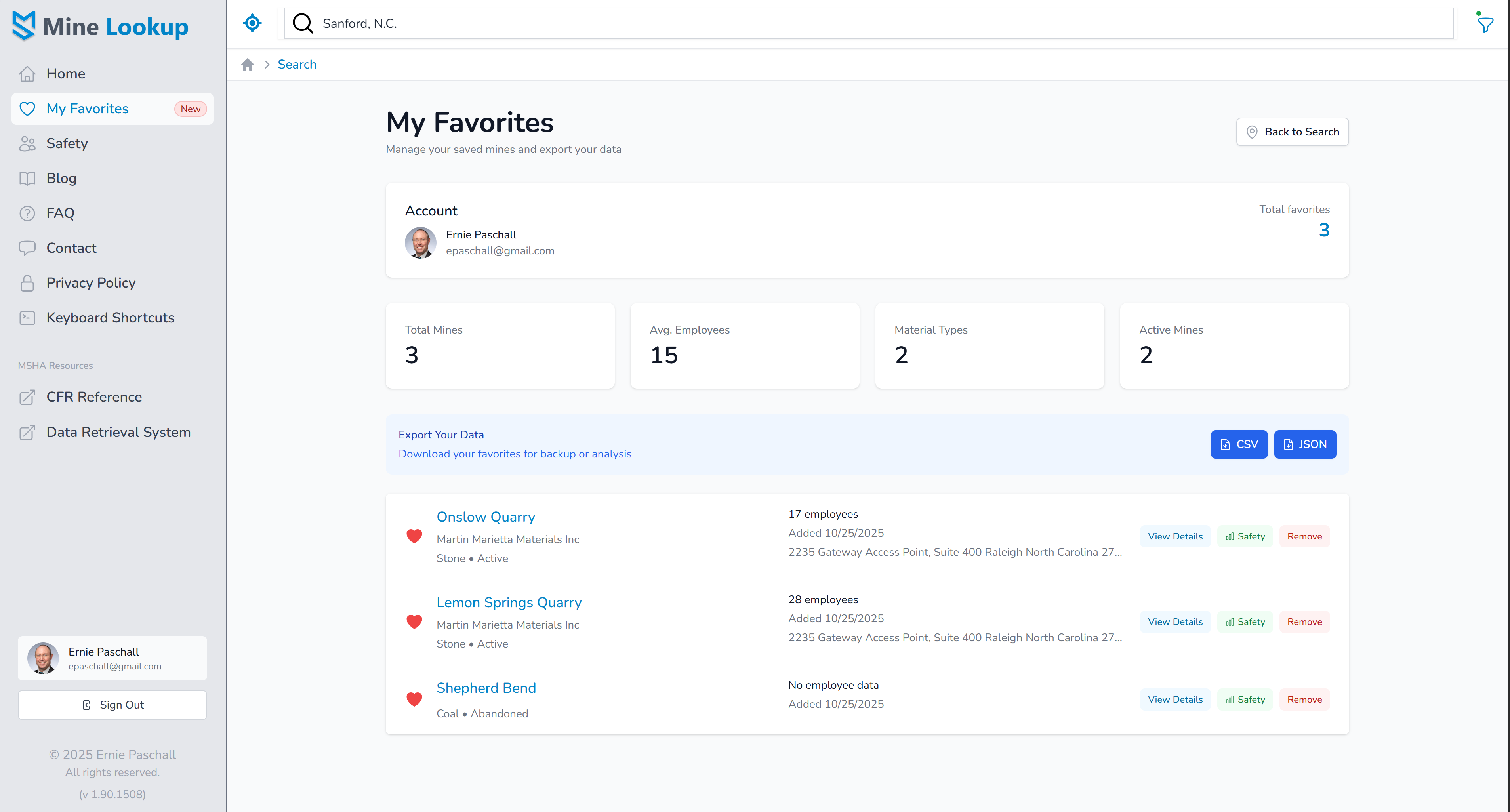The width and height of the screenshot is (1510, 812).
Task: Go to the Safety sidebar item
Action: [x=67, y=144]
